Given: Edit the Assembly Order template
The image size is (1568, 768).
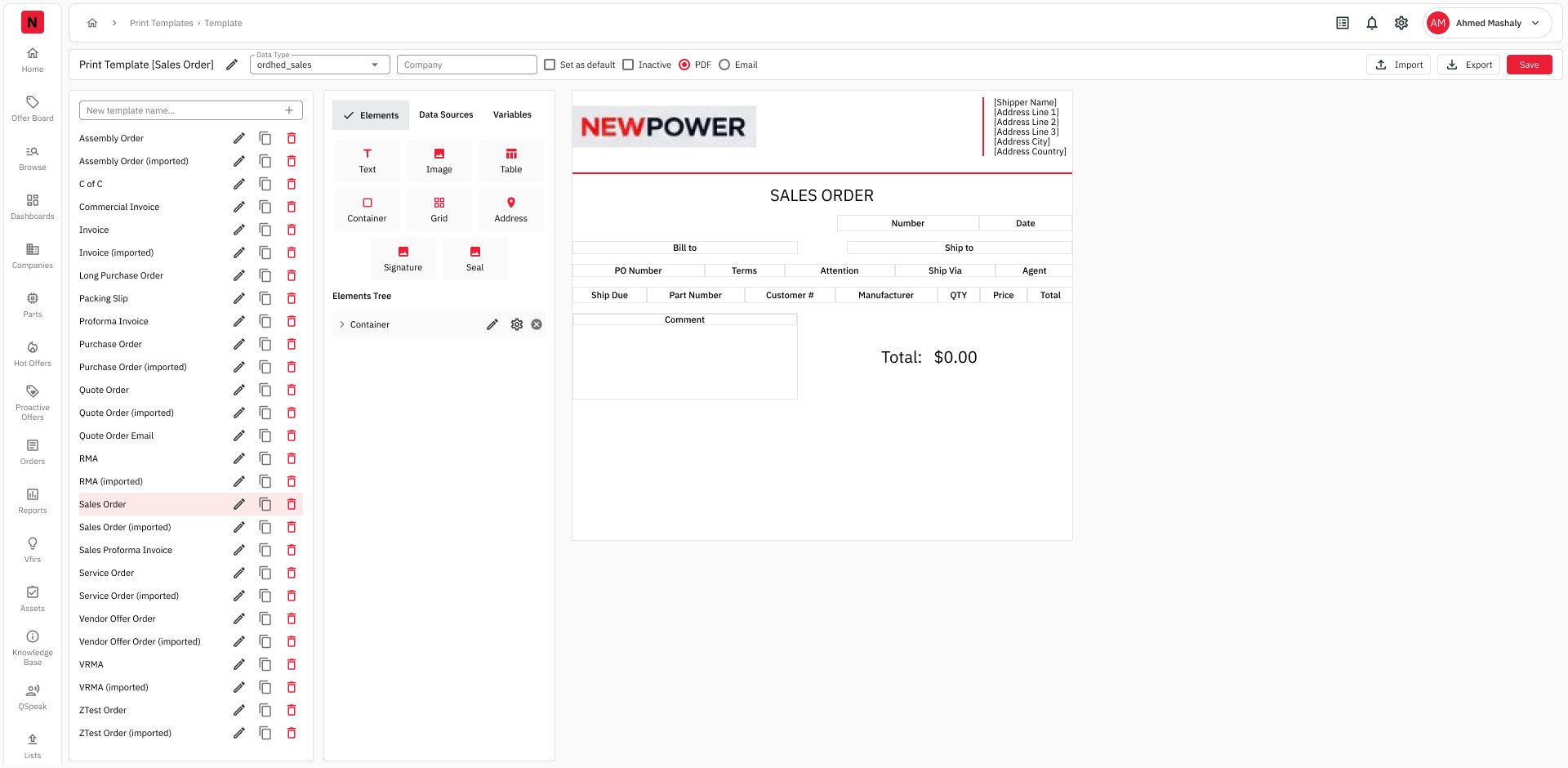Looking at the screenshot, I should [239, 138].
